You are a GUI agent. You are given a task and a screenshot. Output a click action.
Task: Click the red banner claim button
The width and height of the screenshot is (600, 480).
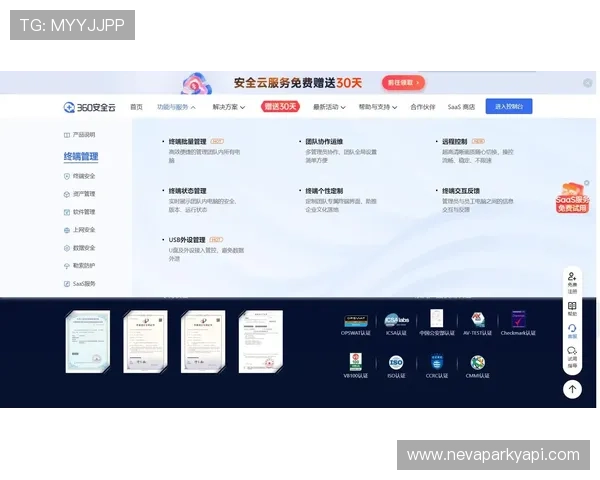click(403, 83)
